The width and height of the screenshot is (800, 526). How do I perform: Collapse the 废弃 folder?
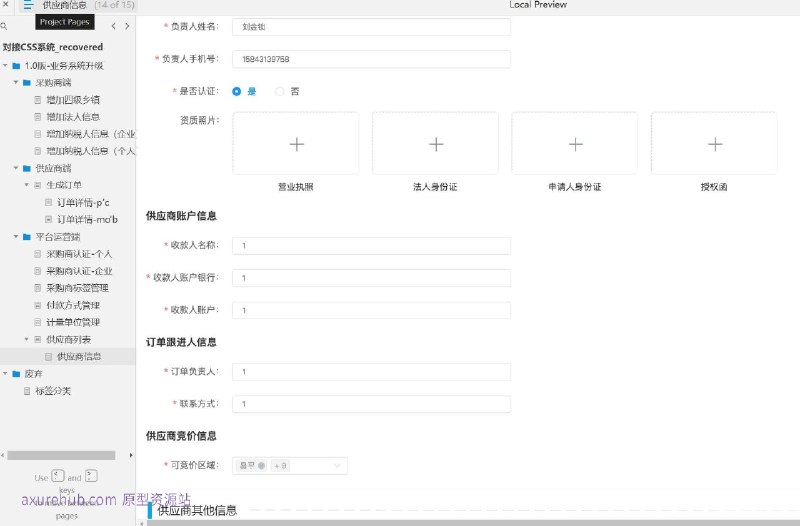[5, 373]
